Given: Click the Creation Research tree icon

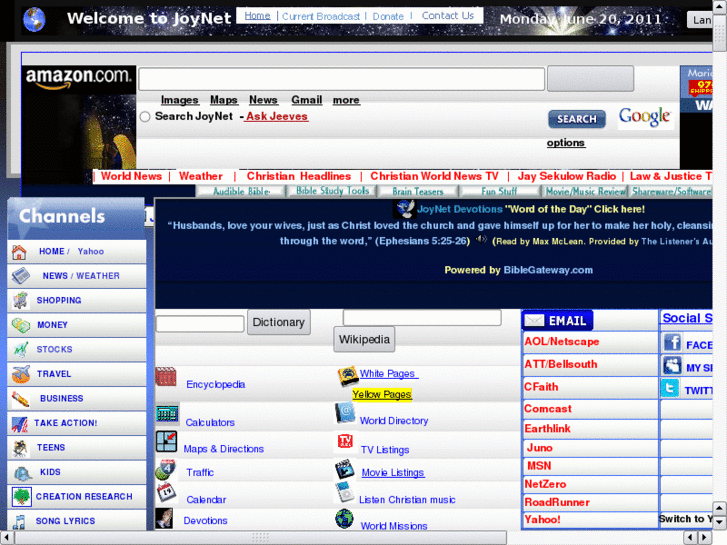Looking at the screenshot, I should point(22,497).
